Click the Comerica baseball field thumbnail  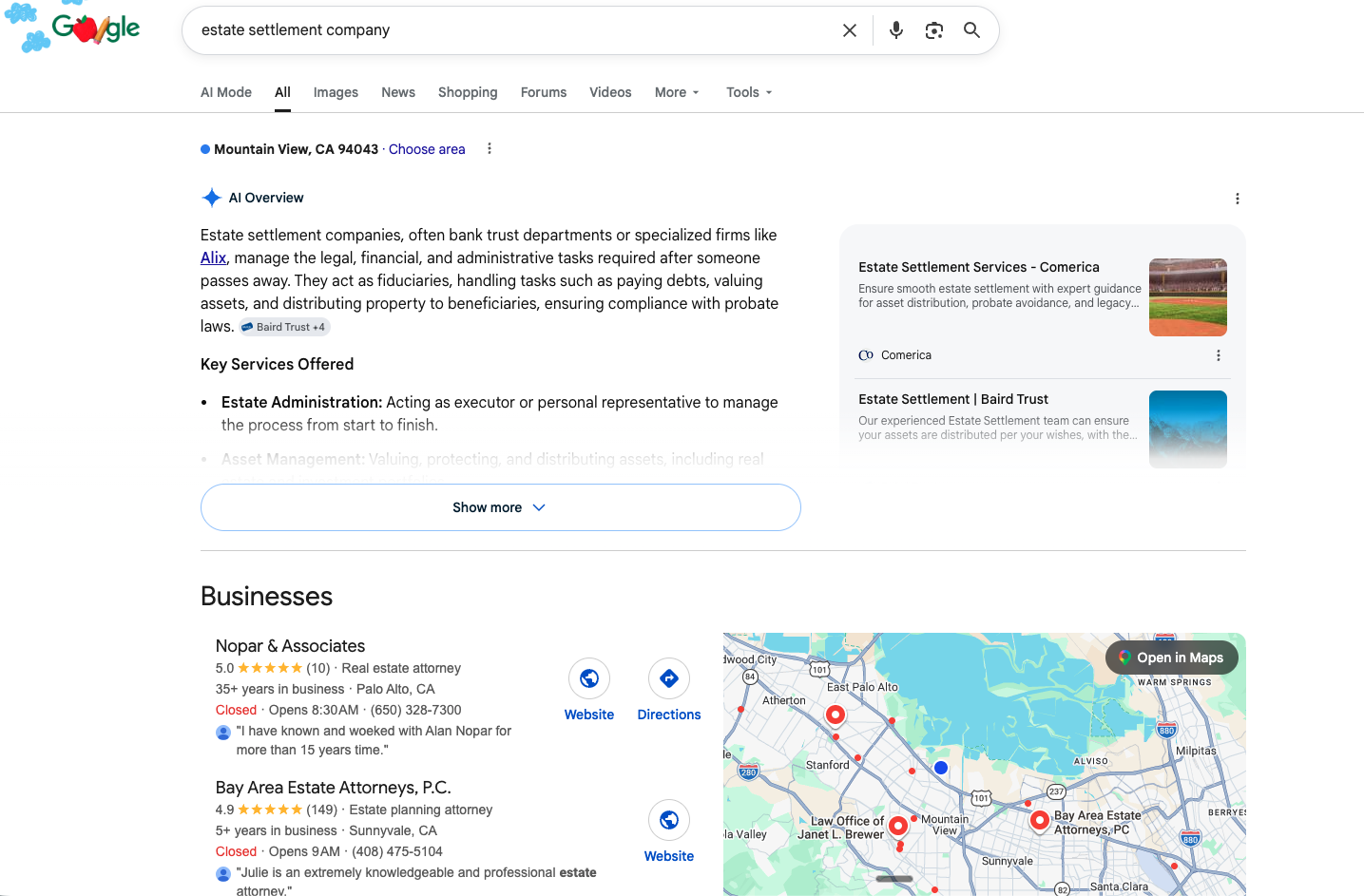1188,297
